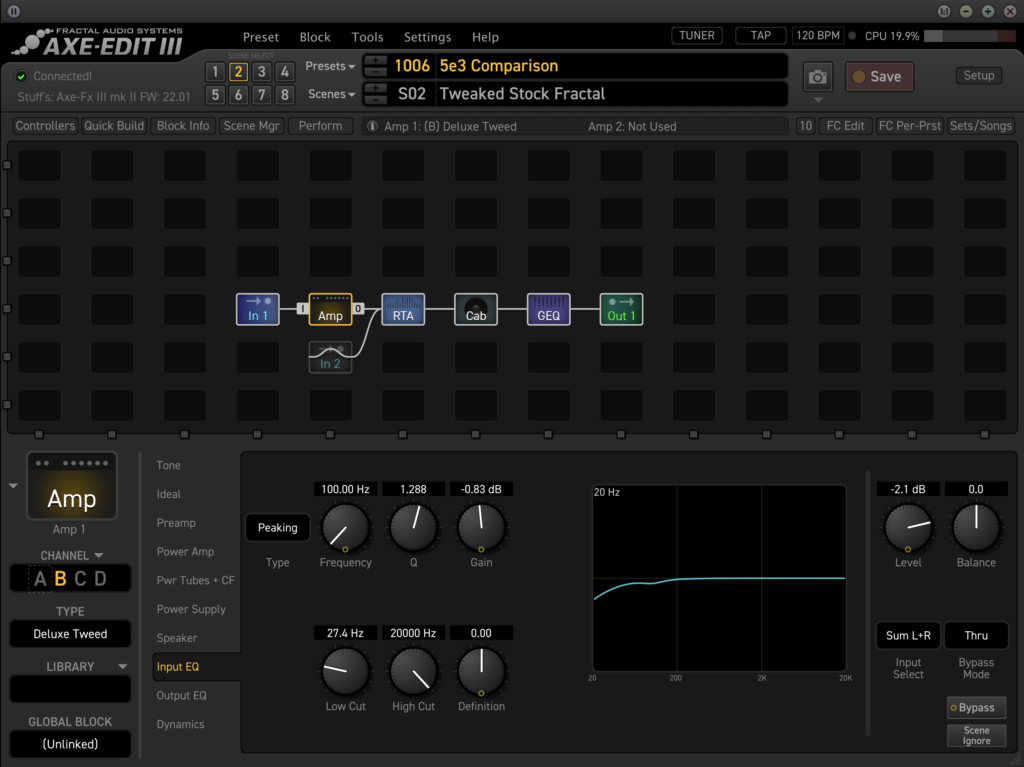
Task: Click the camera snapshot icon
Action: 817,77
